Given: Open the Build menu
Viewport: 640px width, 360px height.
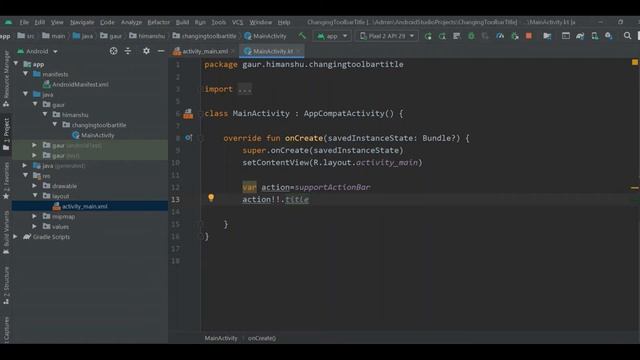Looking at the screenshot, I should tap(182, 22).
